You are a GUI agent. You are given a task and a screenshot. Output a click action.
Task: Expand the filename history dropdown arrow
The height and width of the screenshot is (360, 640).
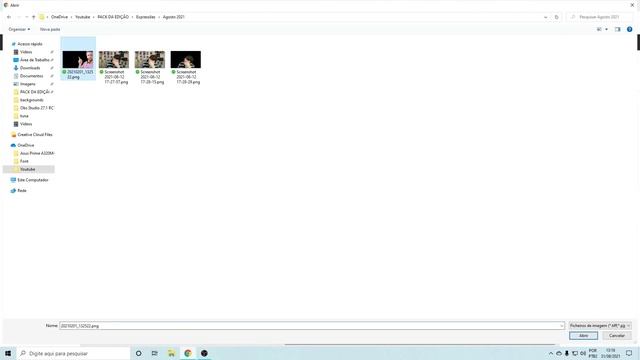[562, 326]
